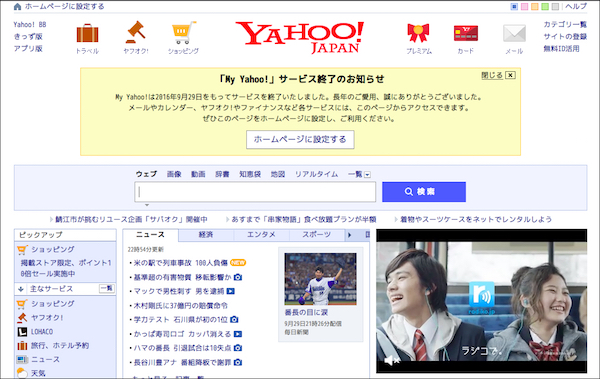The width and height of the screenshot is (600, 379).
Task: Click the home icon beside ホームページに設定する
Action: point(17,7)
